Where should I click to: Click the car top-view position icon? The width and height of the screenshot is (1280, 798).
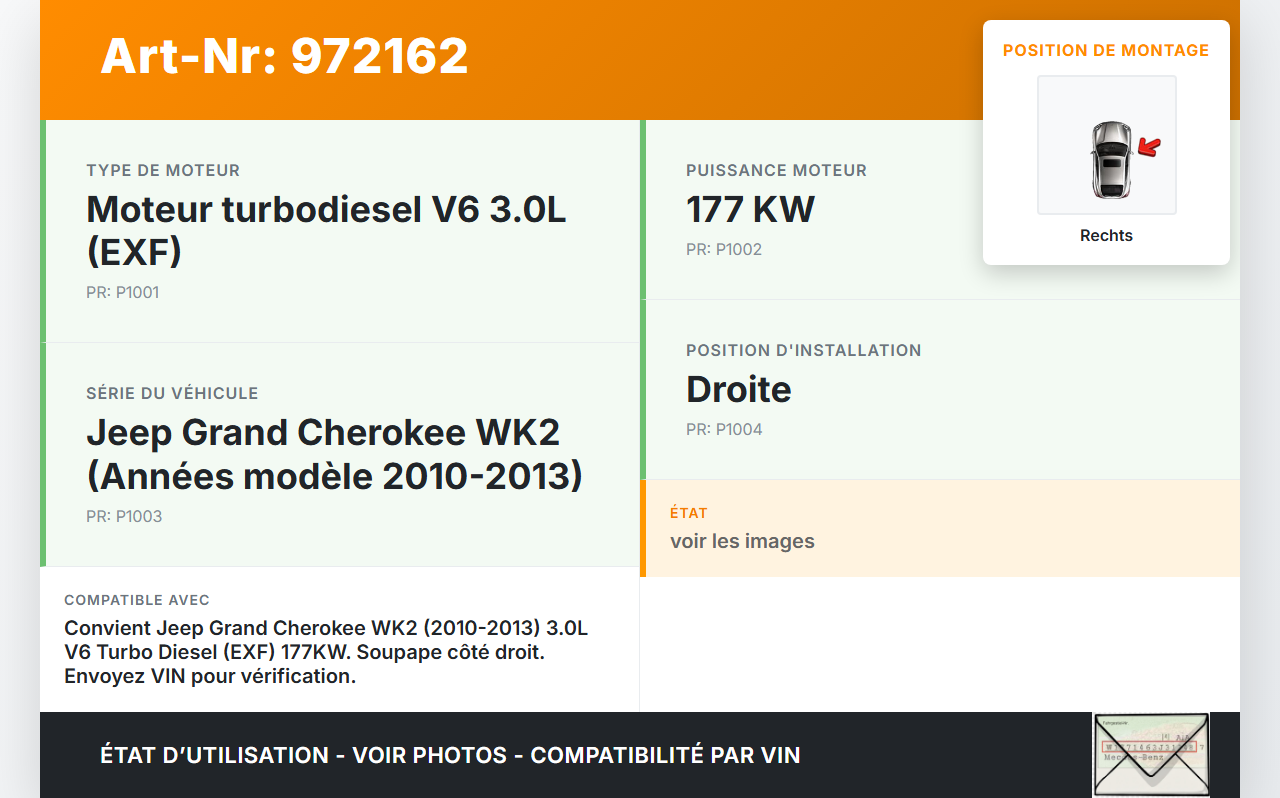[1110, 159]
